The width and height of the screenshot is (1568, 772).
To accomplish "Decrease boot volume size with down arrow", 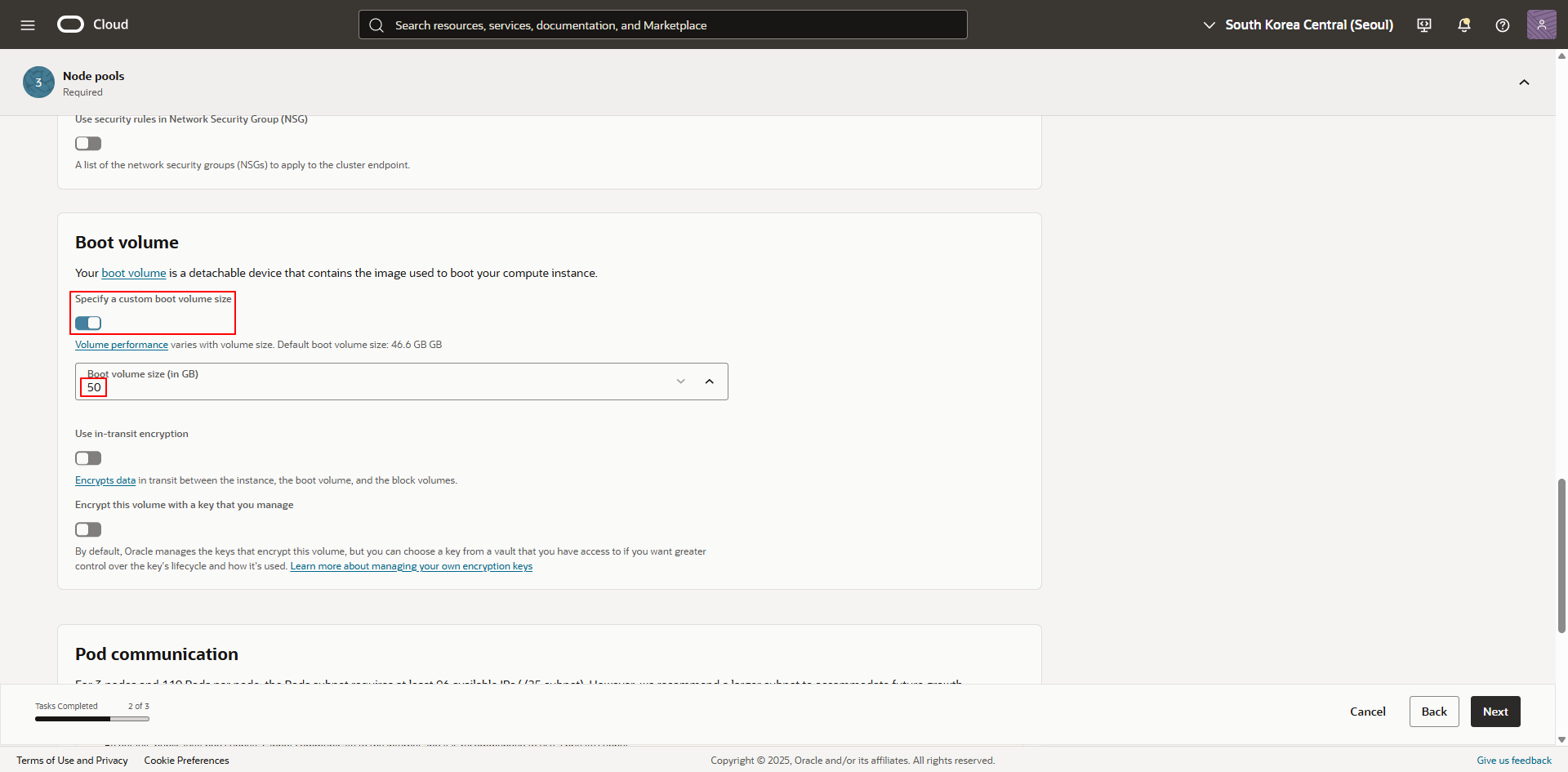I will [680, 382].
